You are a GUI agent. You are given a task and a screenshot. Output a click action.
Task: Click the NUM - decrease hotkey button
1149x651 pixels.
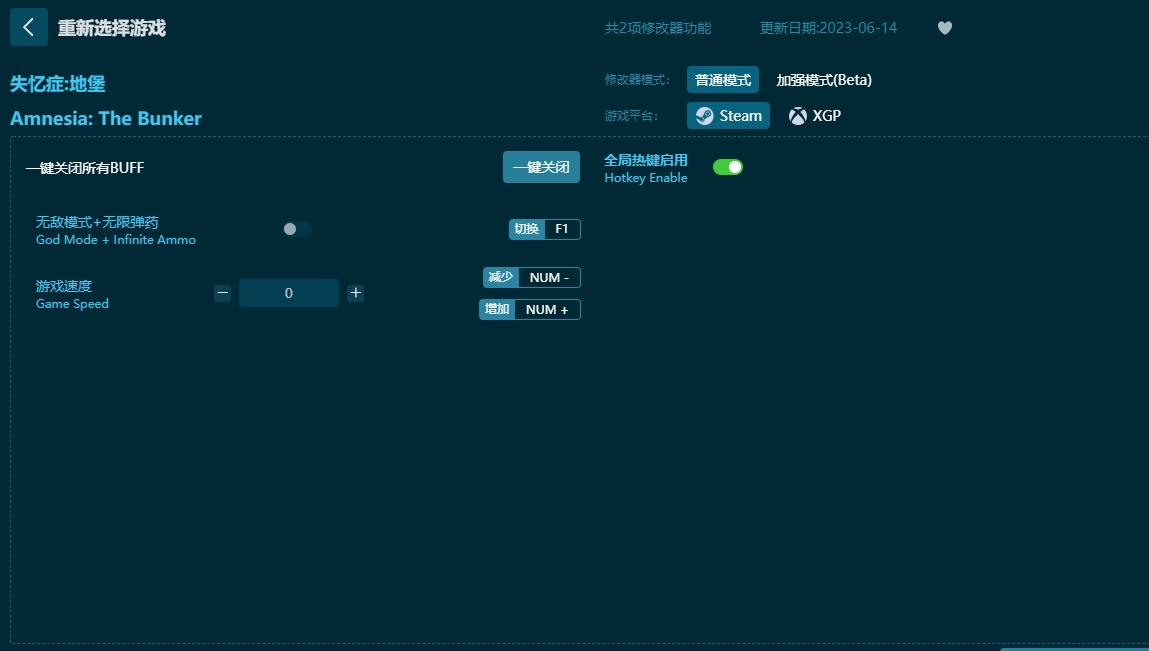(531, 278)
